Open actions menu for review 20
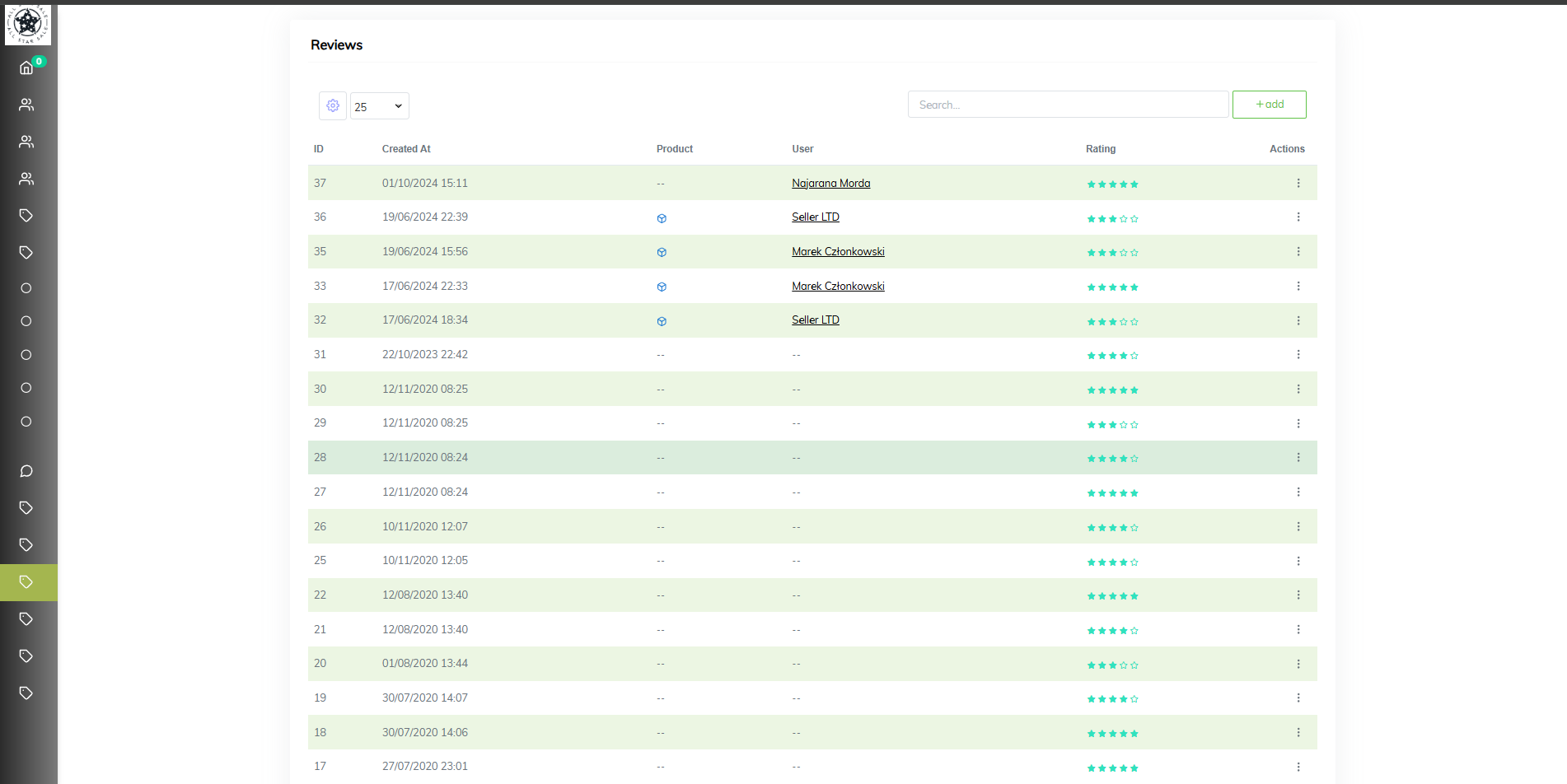Screen dimensions: 1567x784 coord(1298,664)
